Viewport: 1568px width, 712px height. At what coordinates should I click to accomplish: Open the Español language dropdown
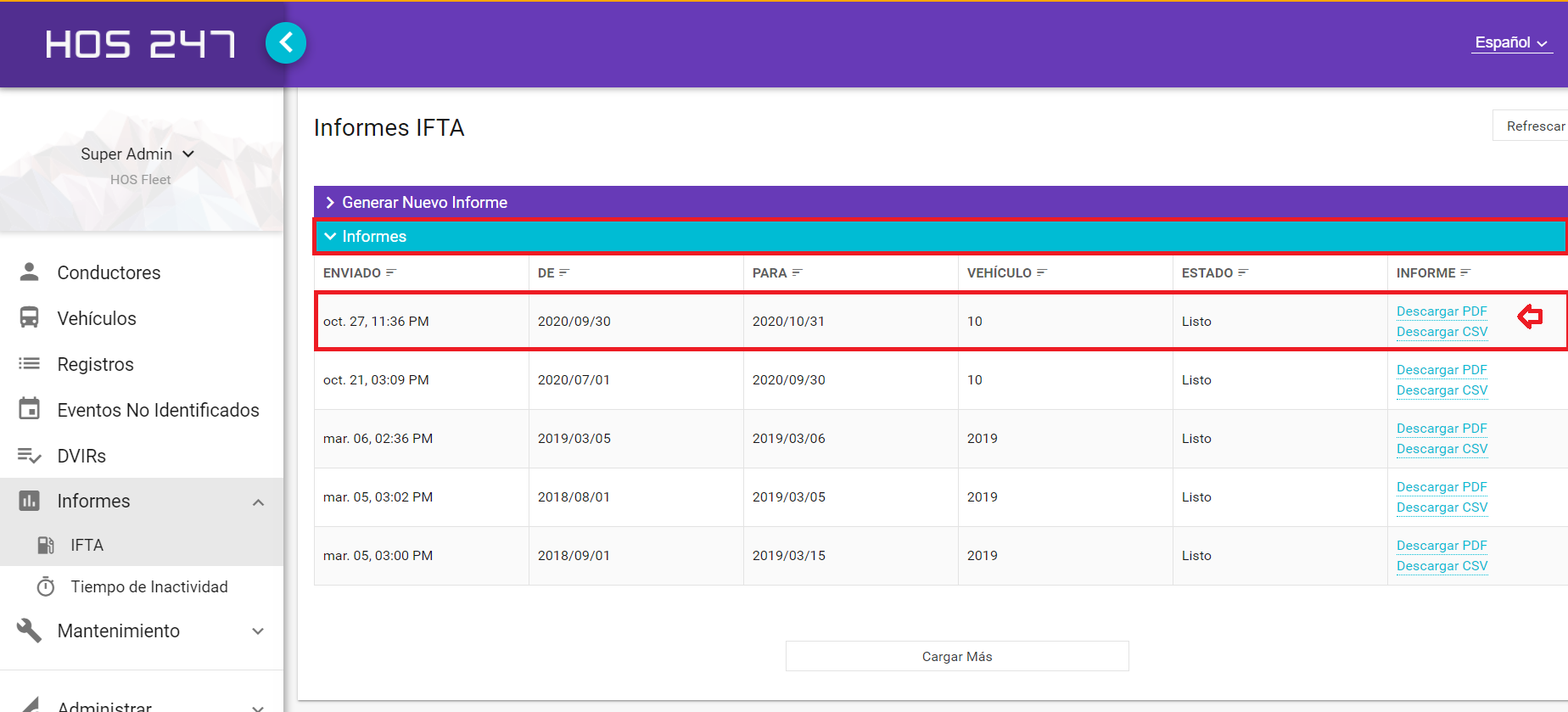tap(1512, 42)
